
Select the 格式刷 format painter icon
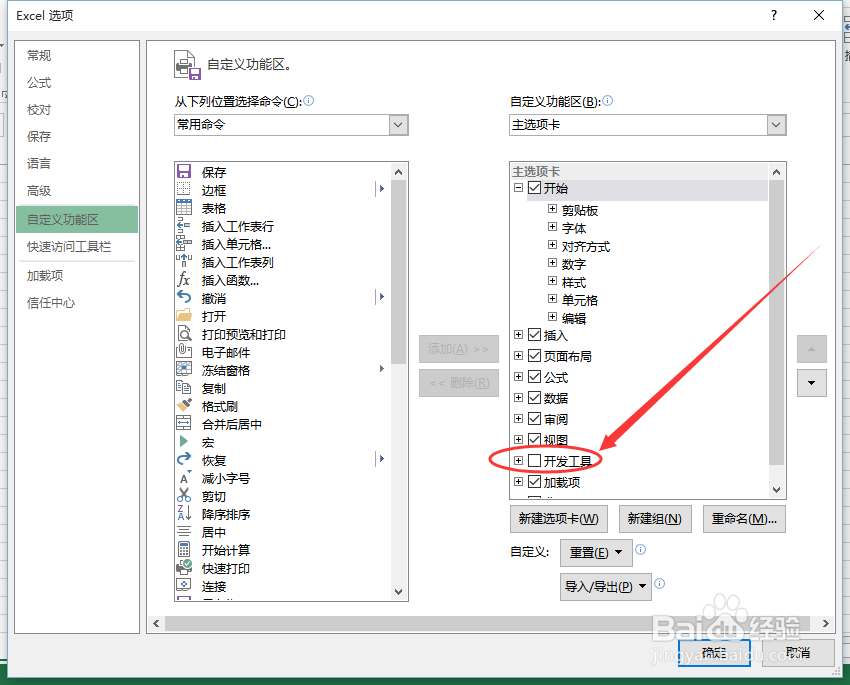coord(184,405)
